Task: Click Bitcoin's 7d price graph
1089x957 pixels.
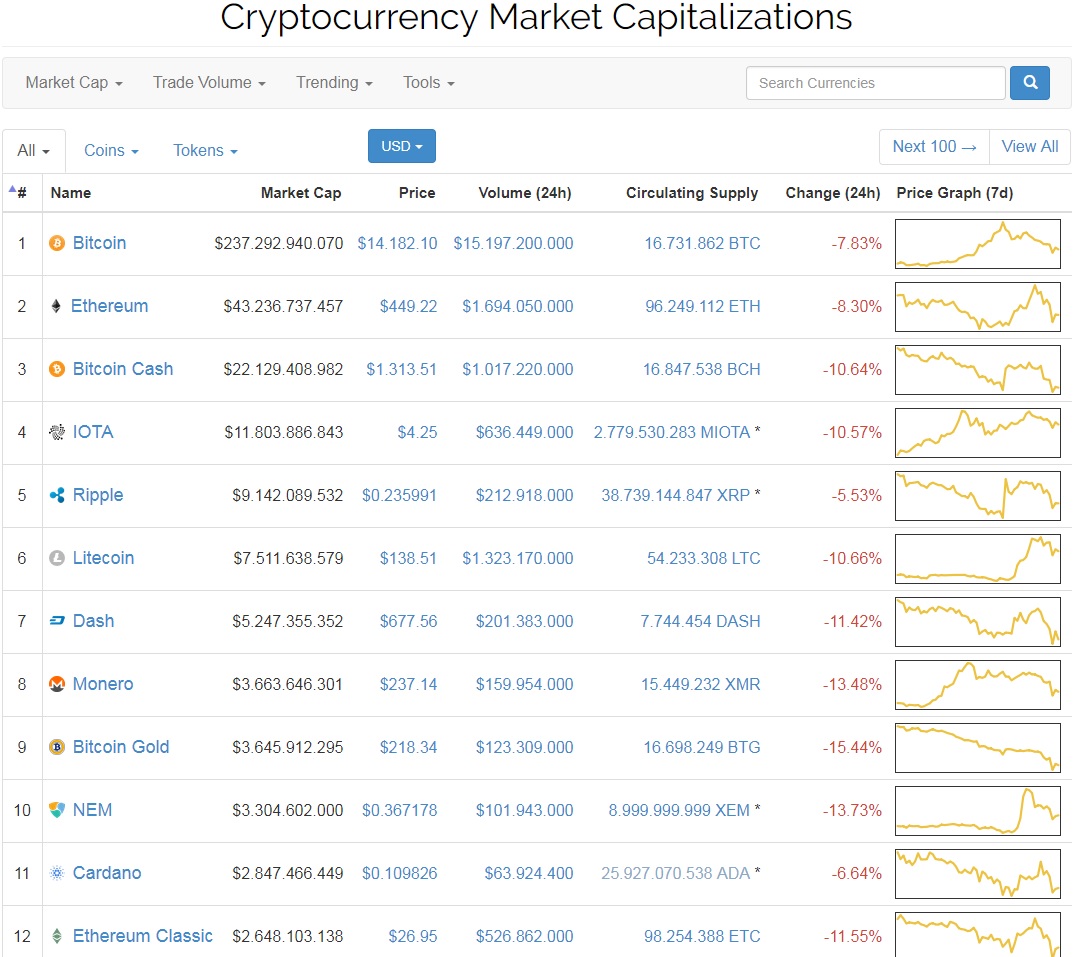Action: tap(978, 244)
